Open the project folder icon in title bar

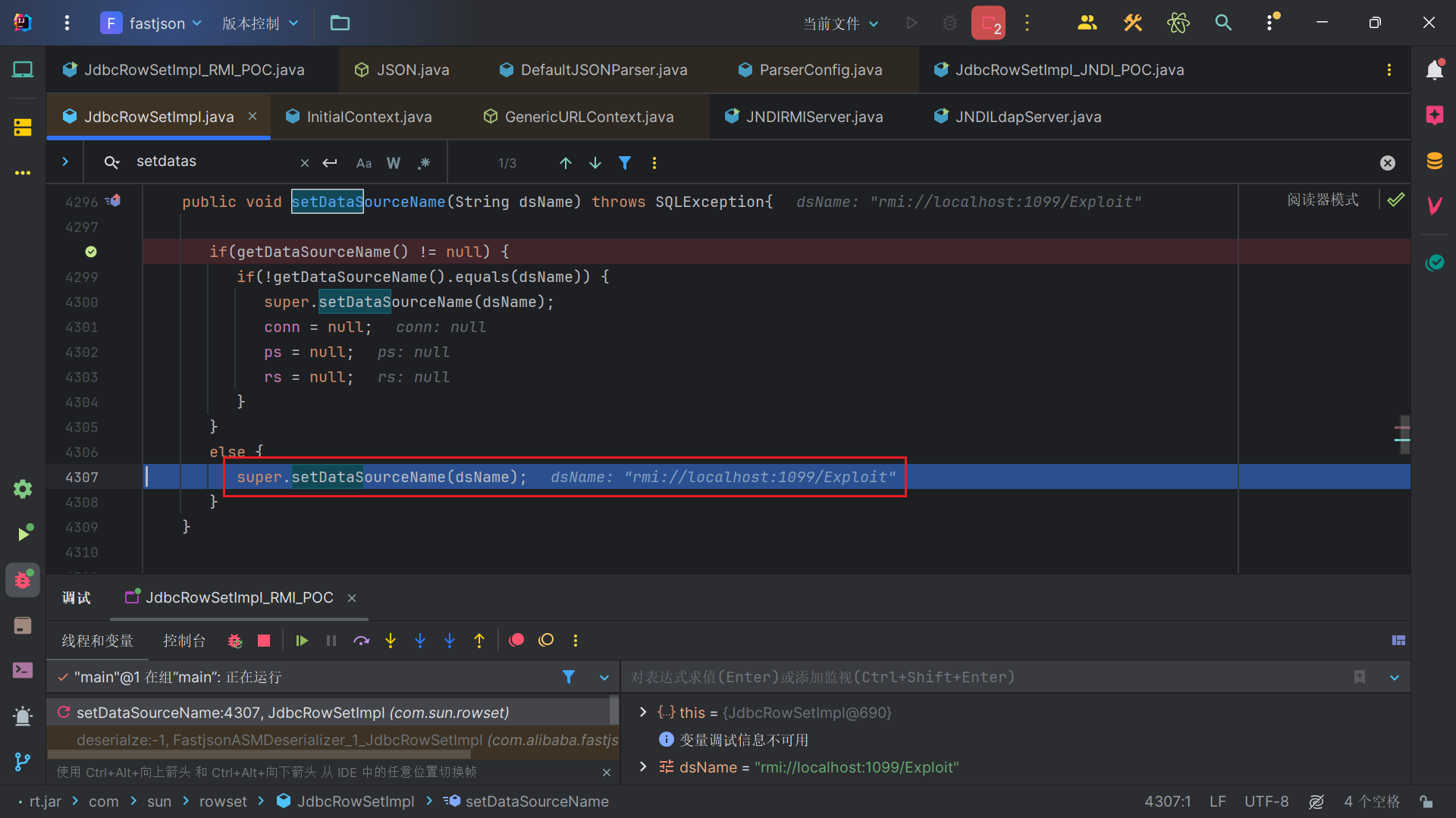(340, 23)
